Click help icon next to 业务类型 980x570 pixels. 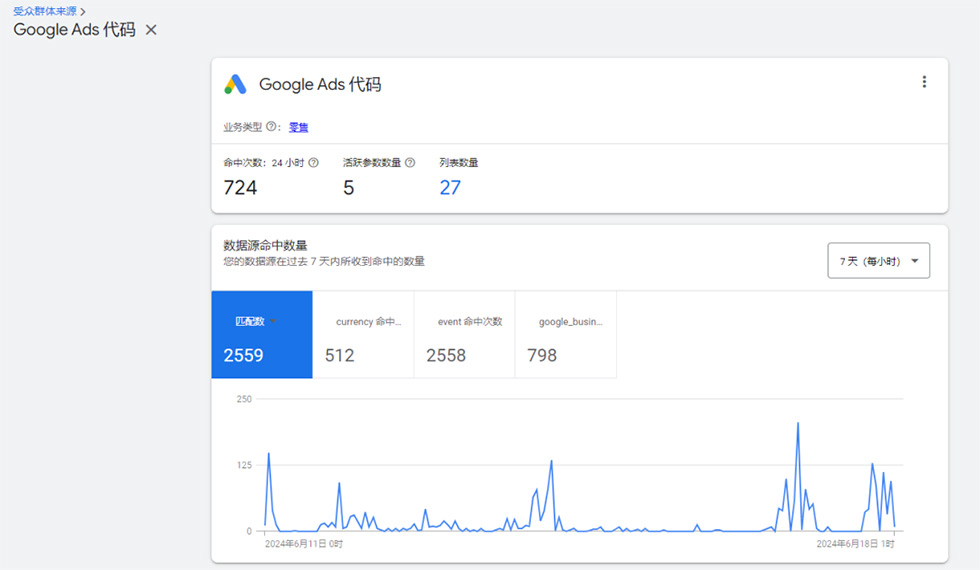272,127
